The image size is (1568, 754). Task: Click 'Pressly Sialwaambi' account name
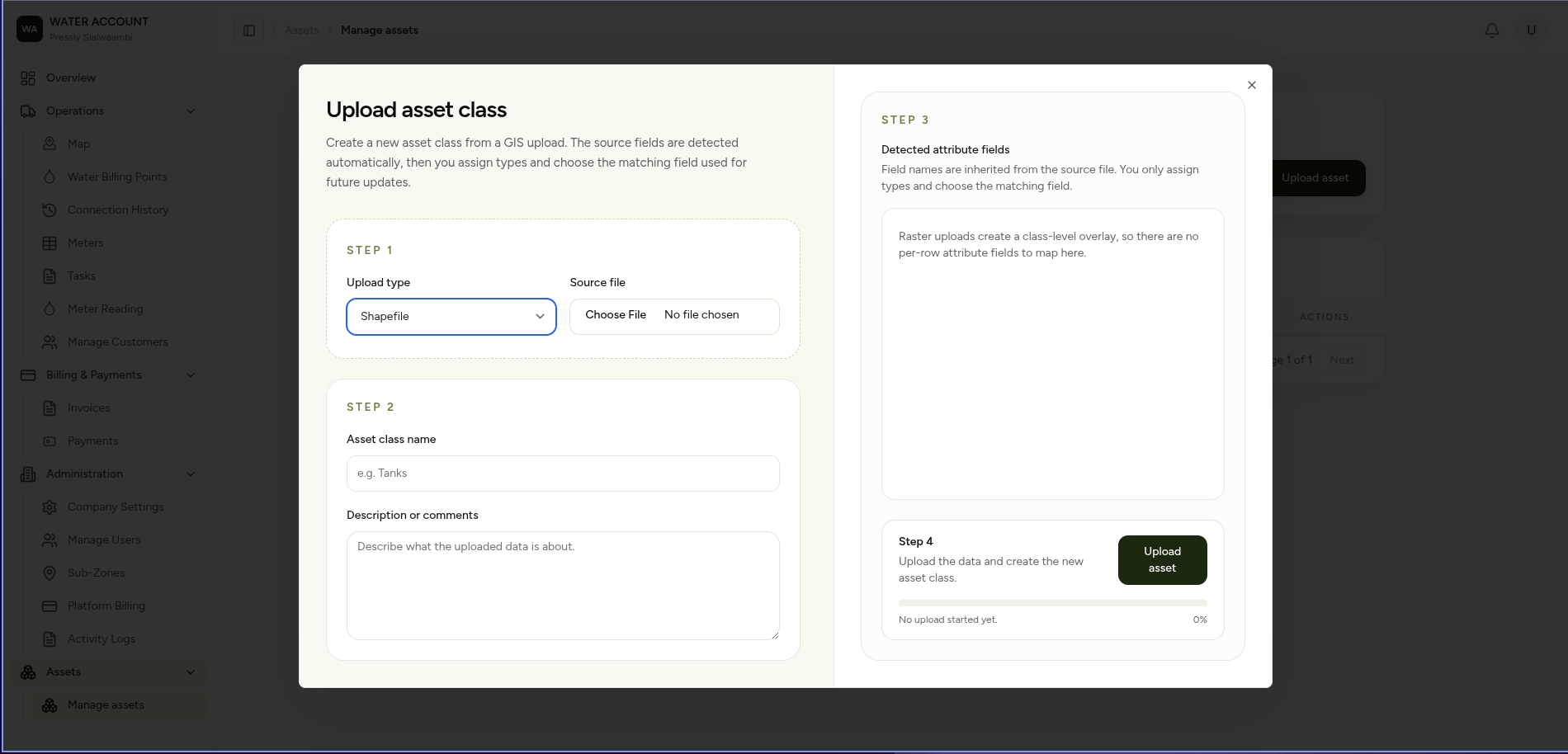[x=91, y=37]
